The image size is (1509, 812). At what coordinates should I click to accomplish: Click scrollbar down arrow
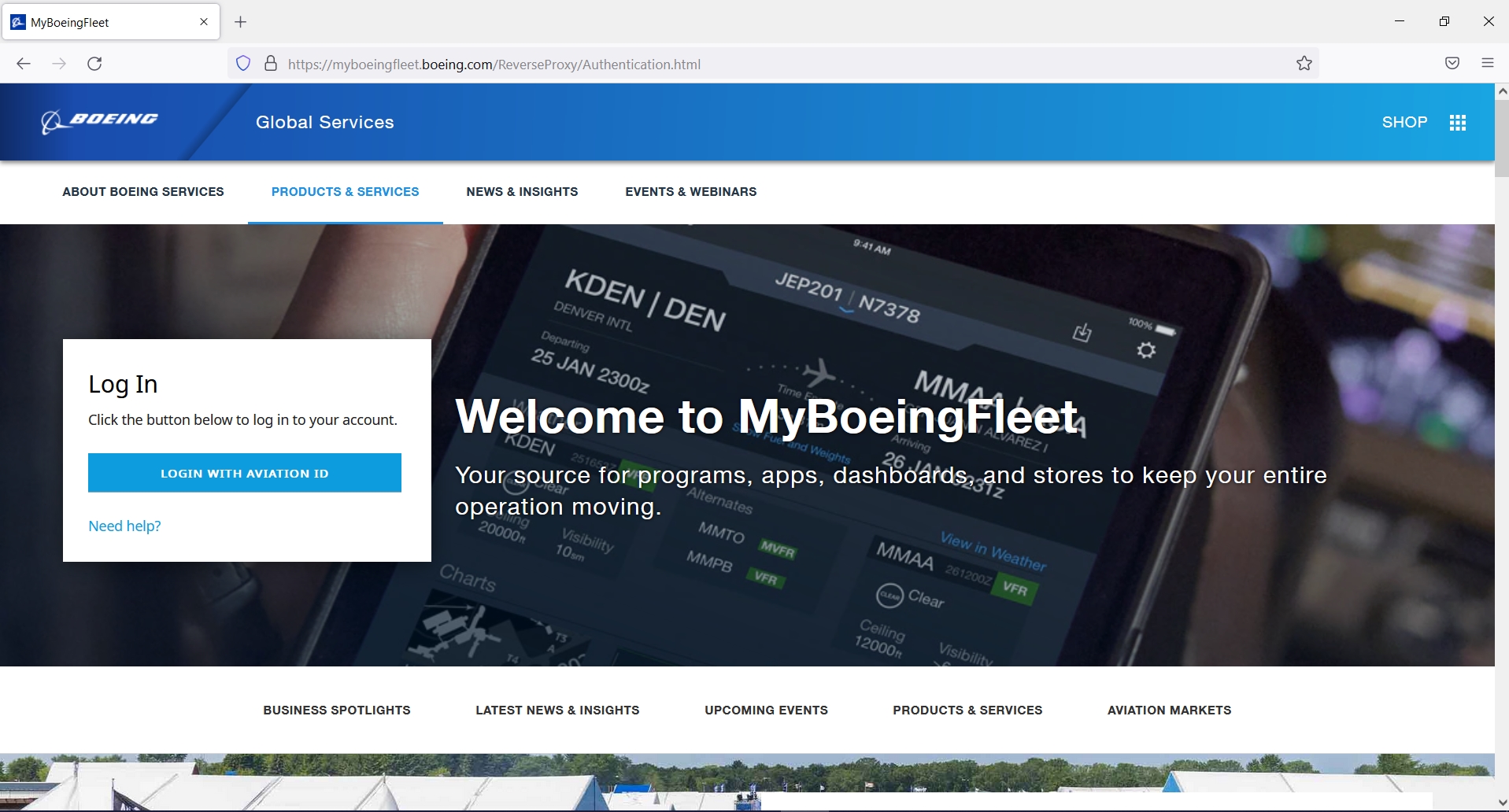tap(1502, 803)
